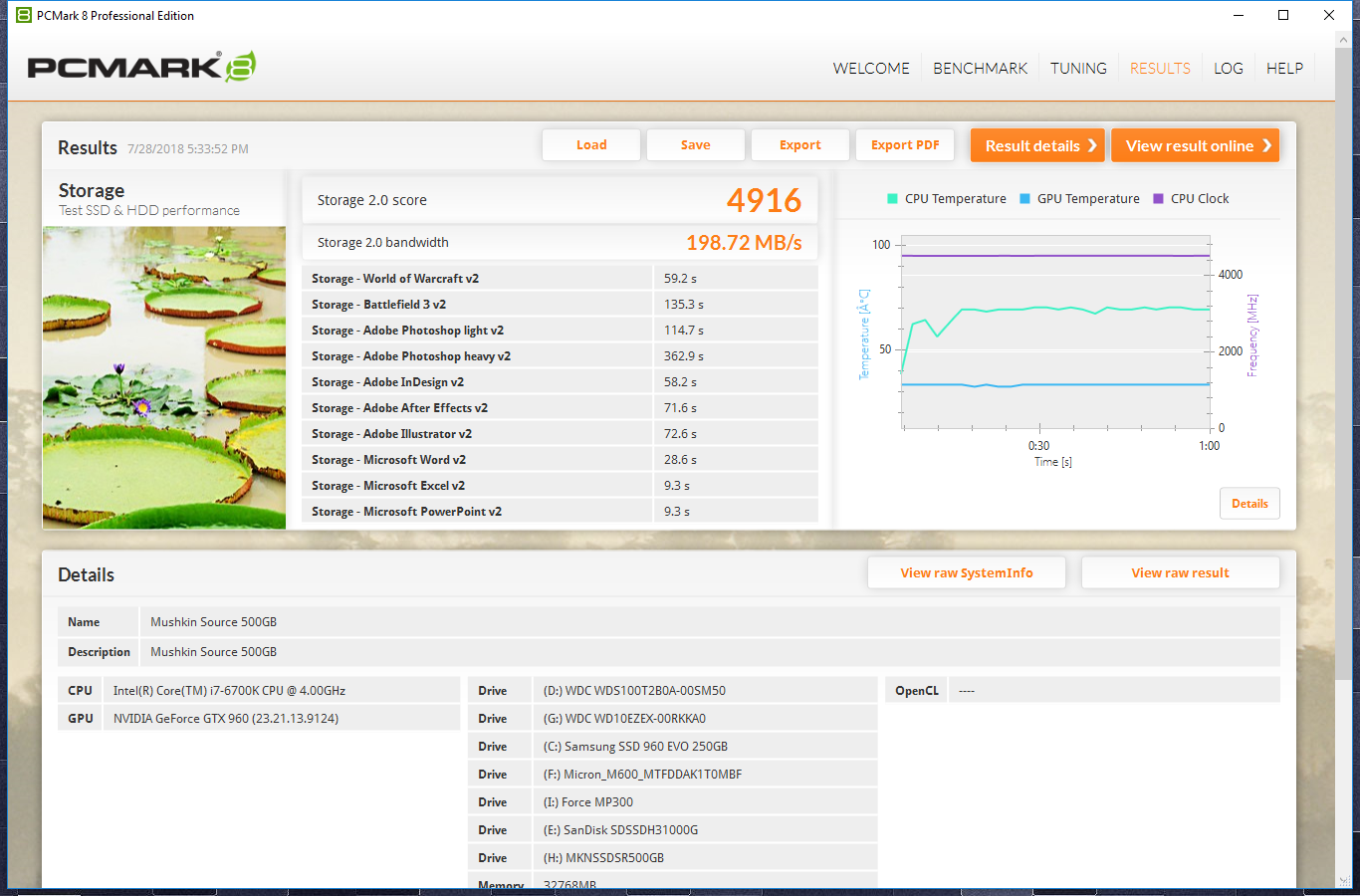Click the CPU Clock legend swatch
1360x896 pixels.
[1158, 199]
